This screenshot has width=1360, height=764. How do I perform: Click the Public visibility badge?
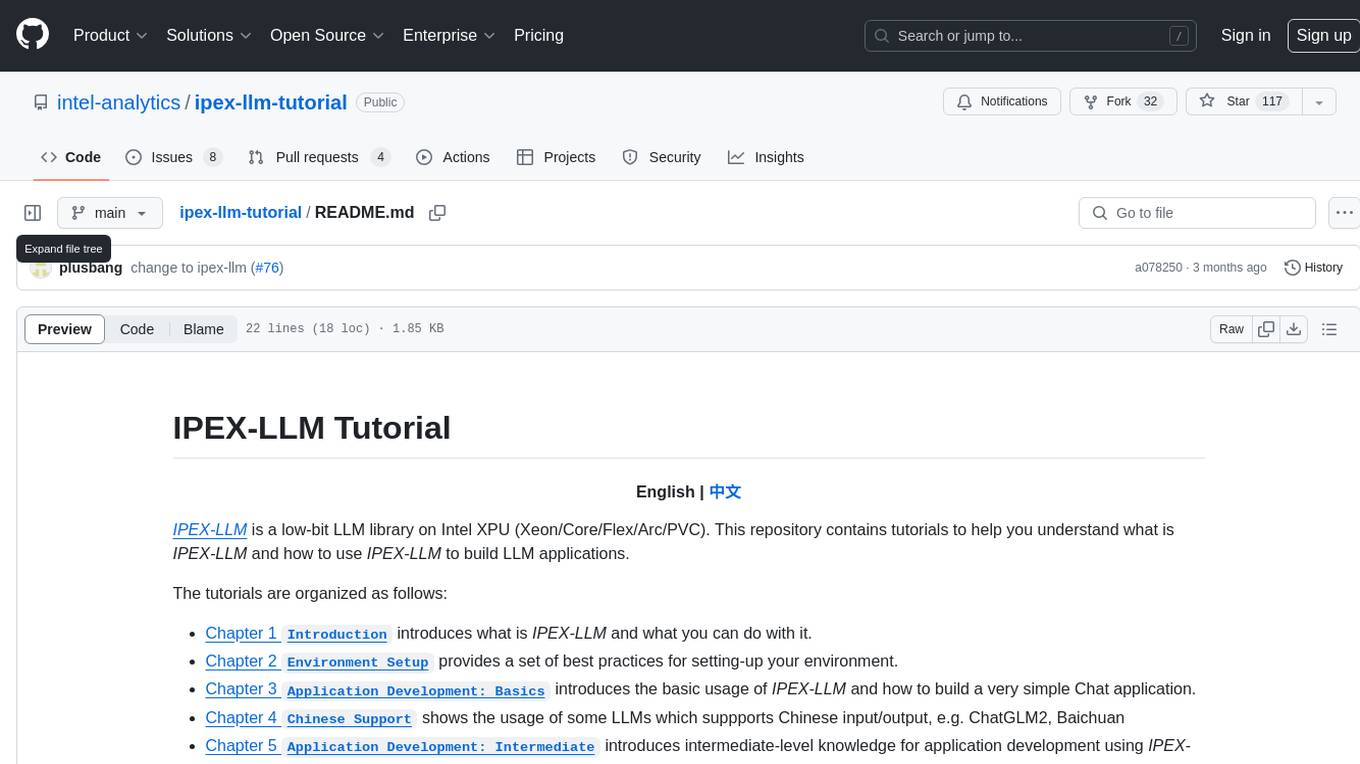point(380,102)
